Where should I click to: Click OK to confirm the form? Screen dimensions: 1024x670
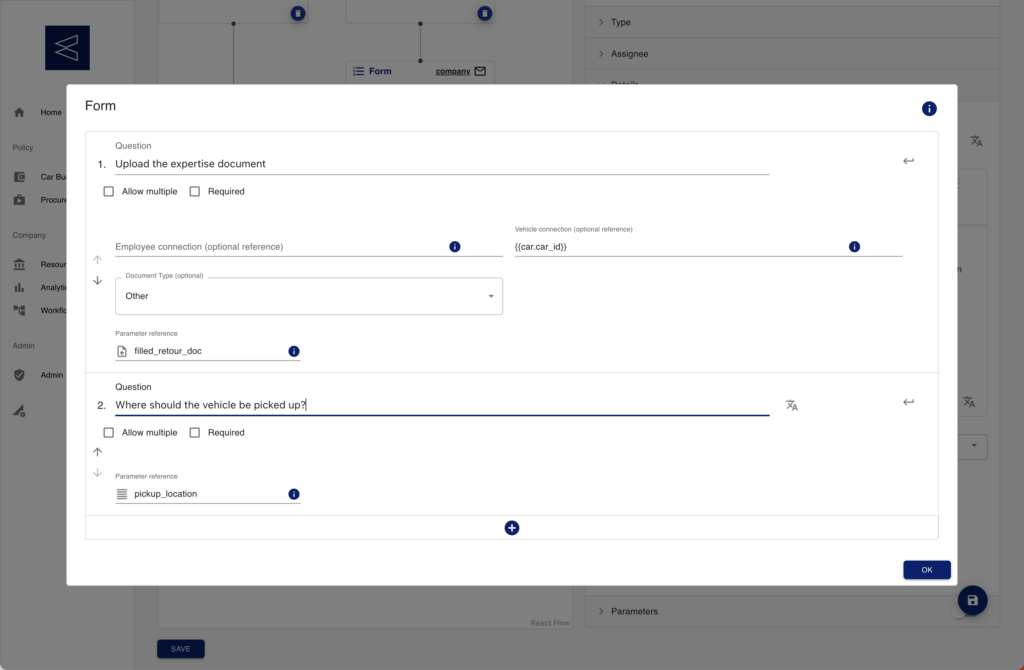[x=927, y=570]
